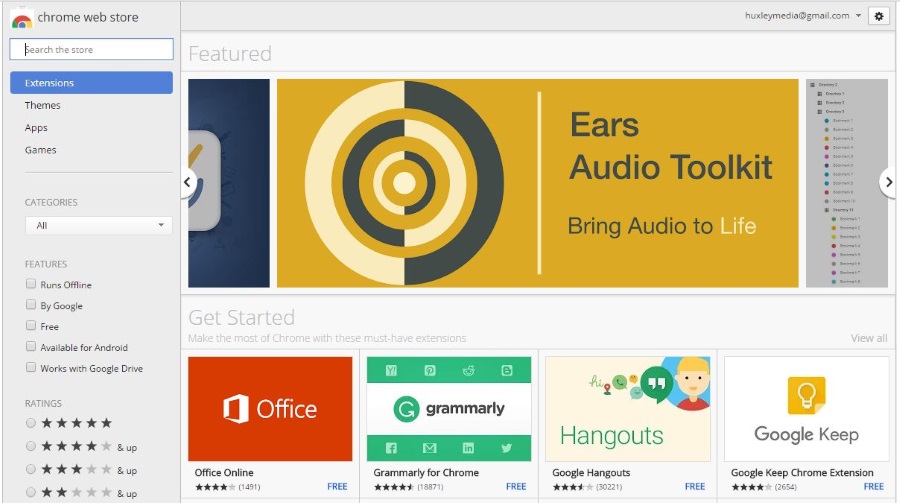This screenshot has width=900, height=503.
Task: Select the Extensions section
Action: pyautogui.click(x=91, y=83)
